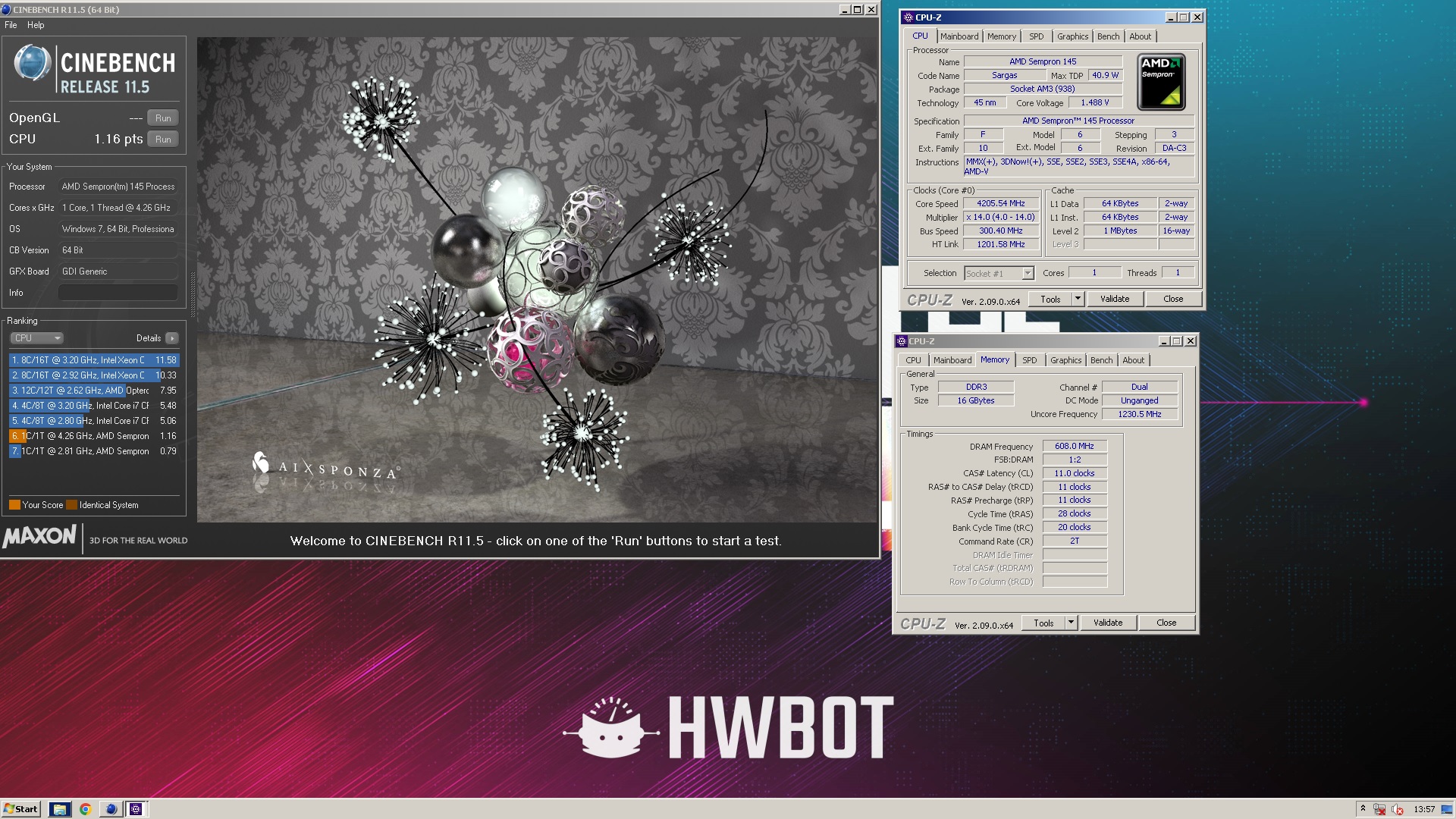Open the Cinebench Help menu
Image resolution: width=1456 pixels, height=819 pixels.
click(36, 25)
